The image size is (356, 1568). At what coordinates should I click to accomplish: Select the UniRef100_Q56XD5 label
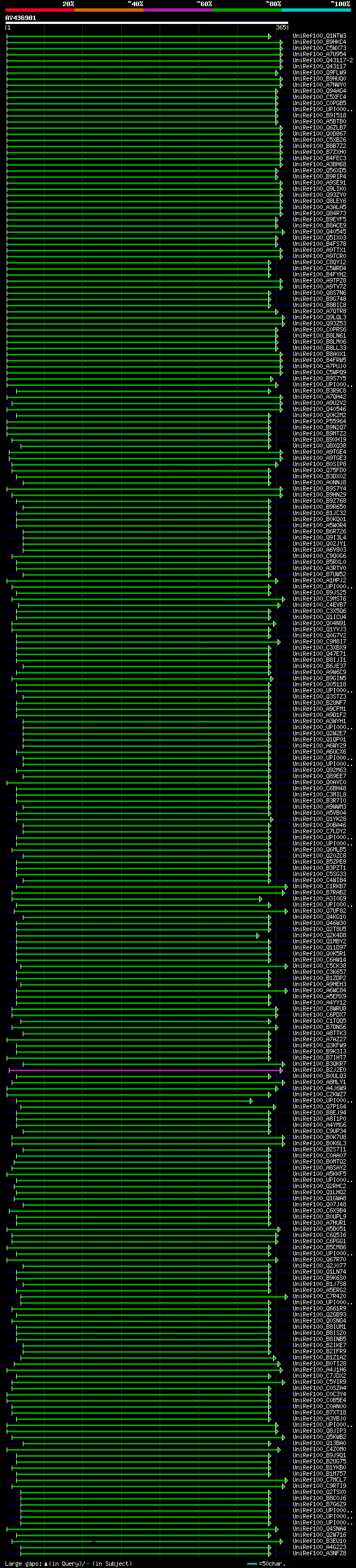click(319, 170)
